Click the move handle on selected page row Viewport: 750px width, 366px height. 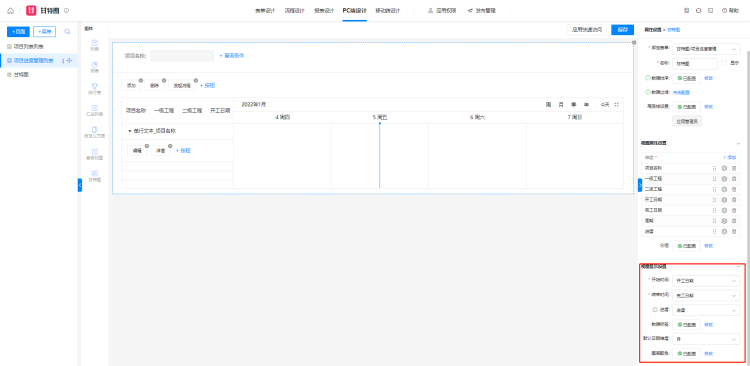[x=69, y=61]
